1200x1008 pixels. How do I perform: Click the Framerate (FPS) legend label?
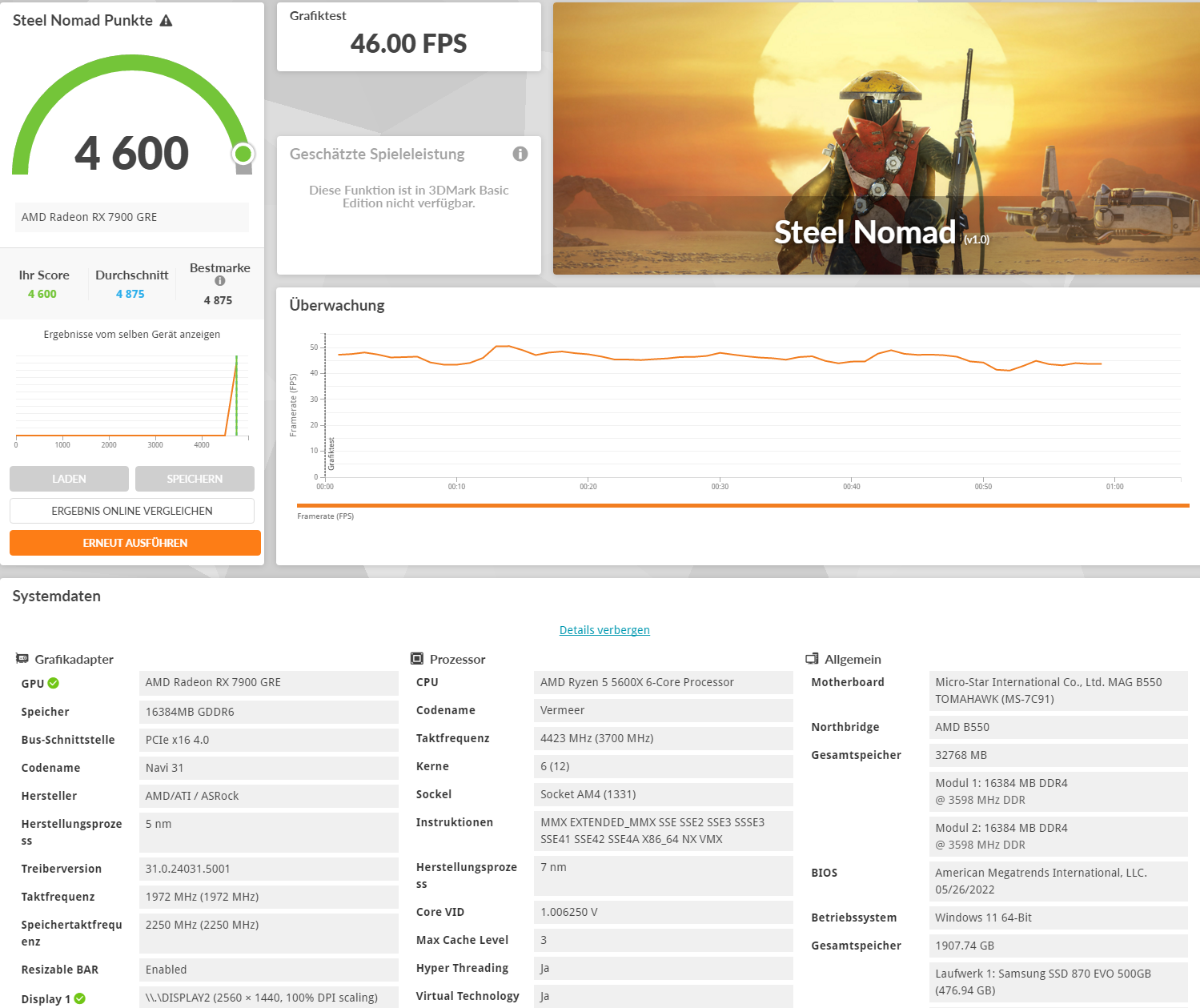pyautogui.click(x=326, y=516)
